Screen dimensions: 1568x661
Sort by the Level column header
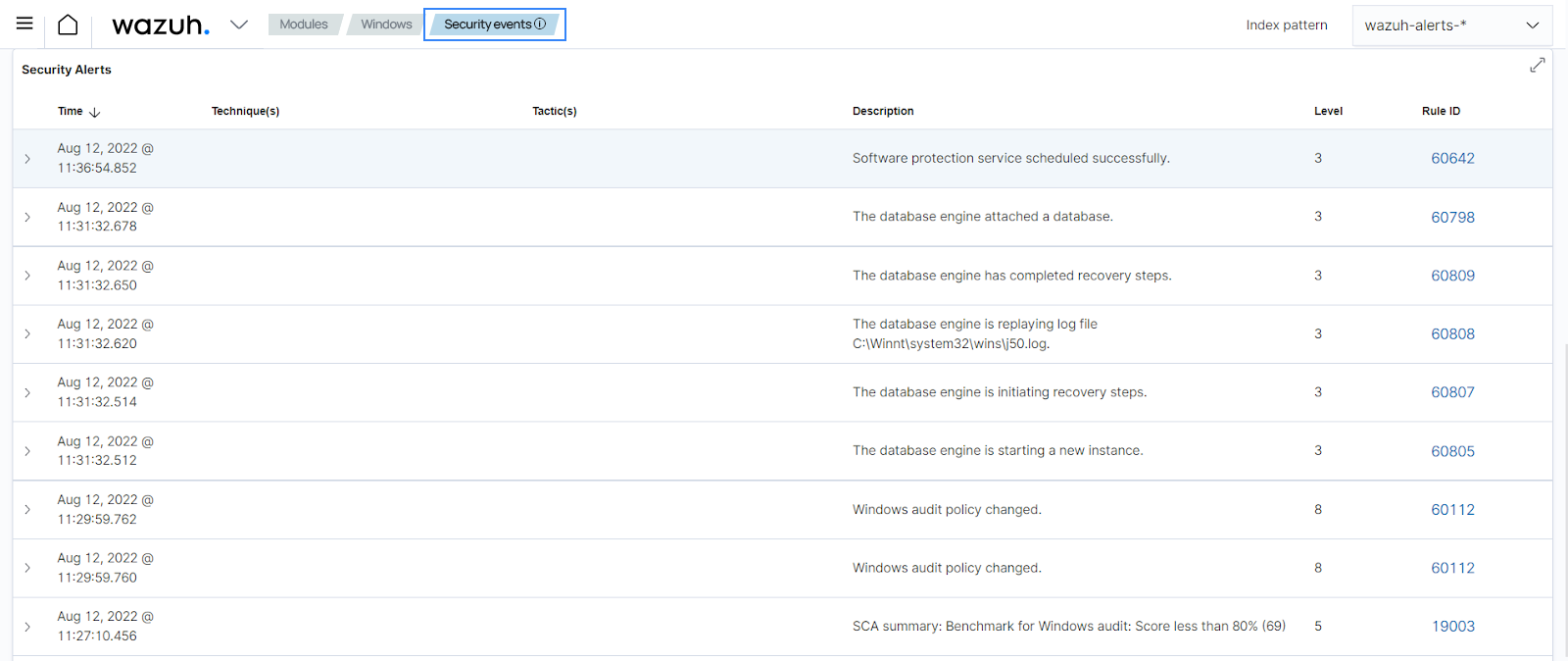pyautogui.click(x=1328, y=111)
